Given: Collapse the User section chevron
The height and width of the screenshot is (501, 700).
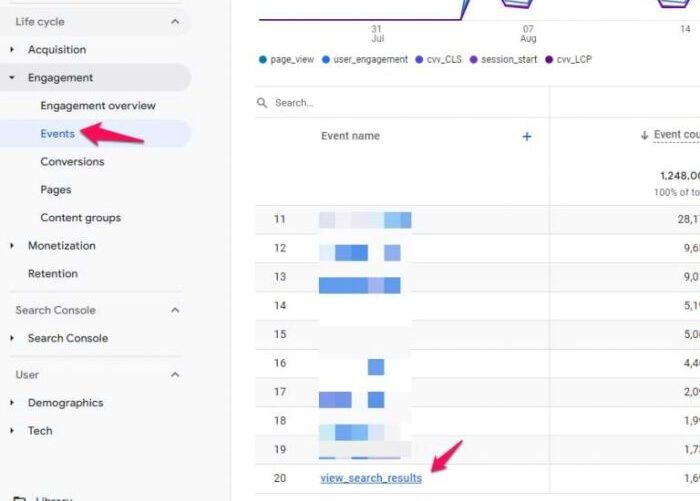Looking at the screenshot, I should pos(175,375).
